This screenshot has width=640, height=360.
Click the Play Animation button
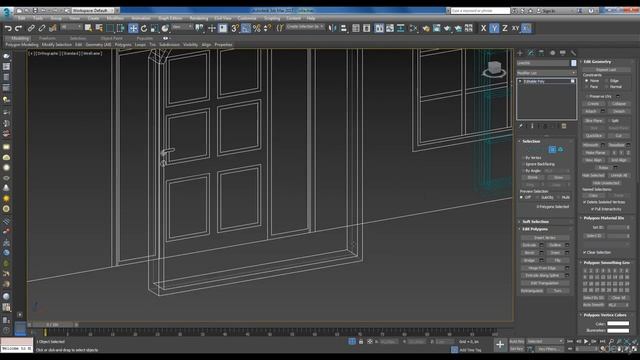point(586,341)
